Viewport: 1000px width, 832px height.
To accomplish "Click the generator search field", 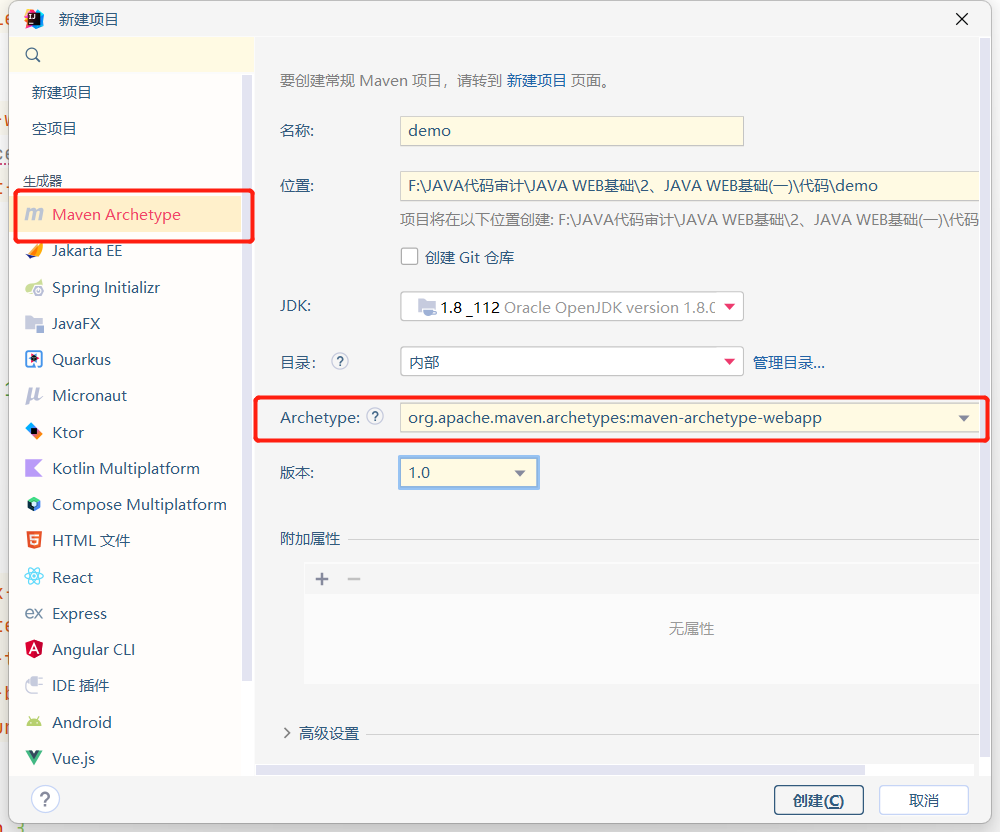I will click(132, 55).
